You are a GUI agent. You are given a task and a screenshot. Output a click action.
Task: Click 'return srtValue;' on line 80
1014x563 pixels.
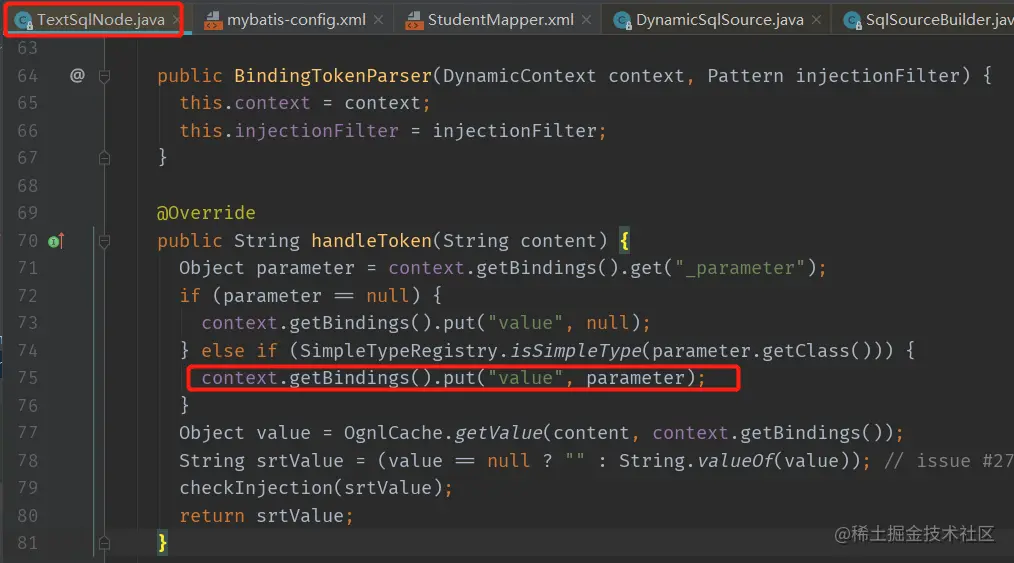[266, 515]
